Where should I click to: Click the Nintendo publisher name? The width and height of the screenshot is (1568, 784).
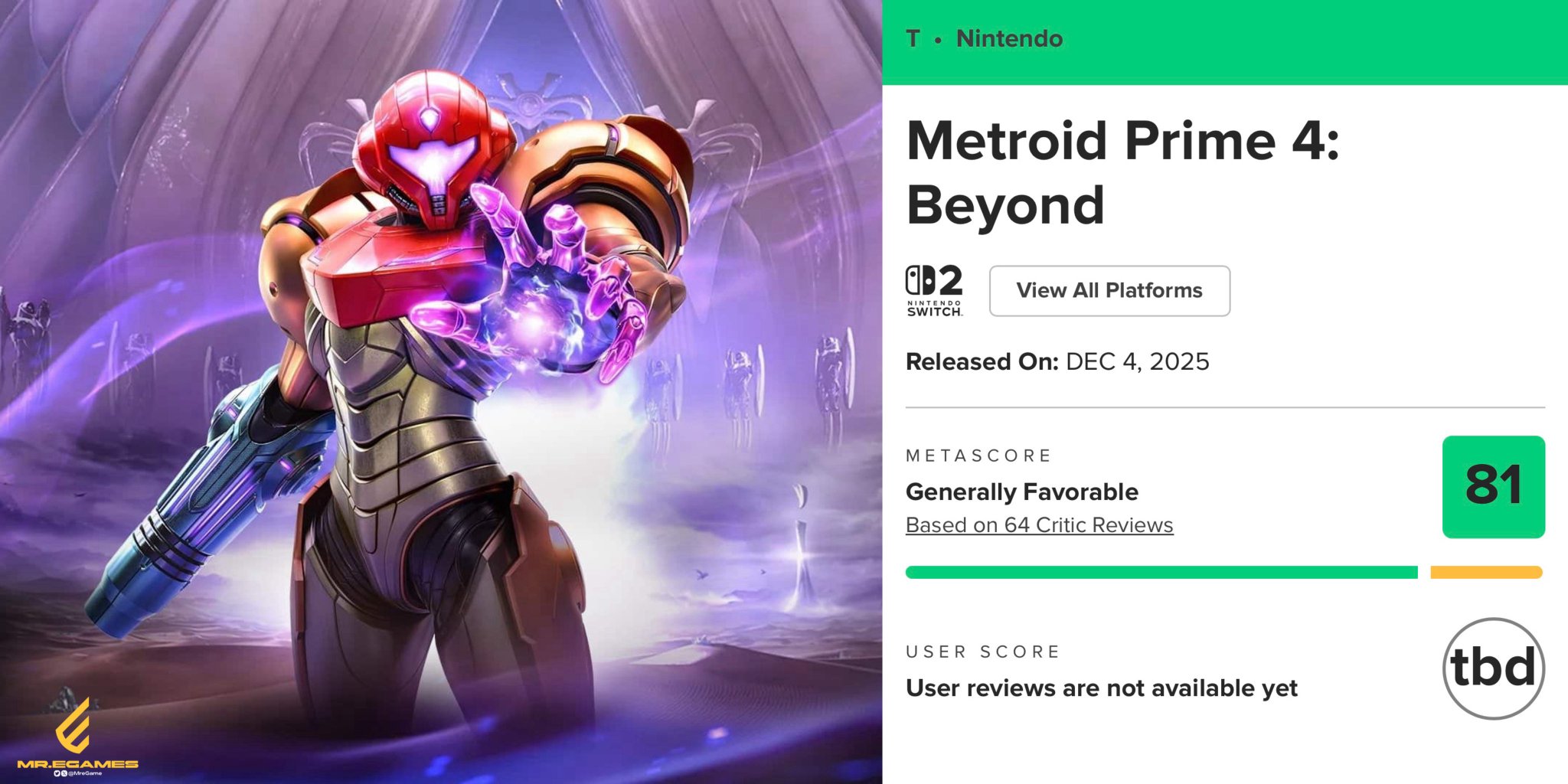click(1009, 38)
